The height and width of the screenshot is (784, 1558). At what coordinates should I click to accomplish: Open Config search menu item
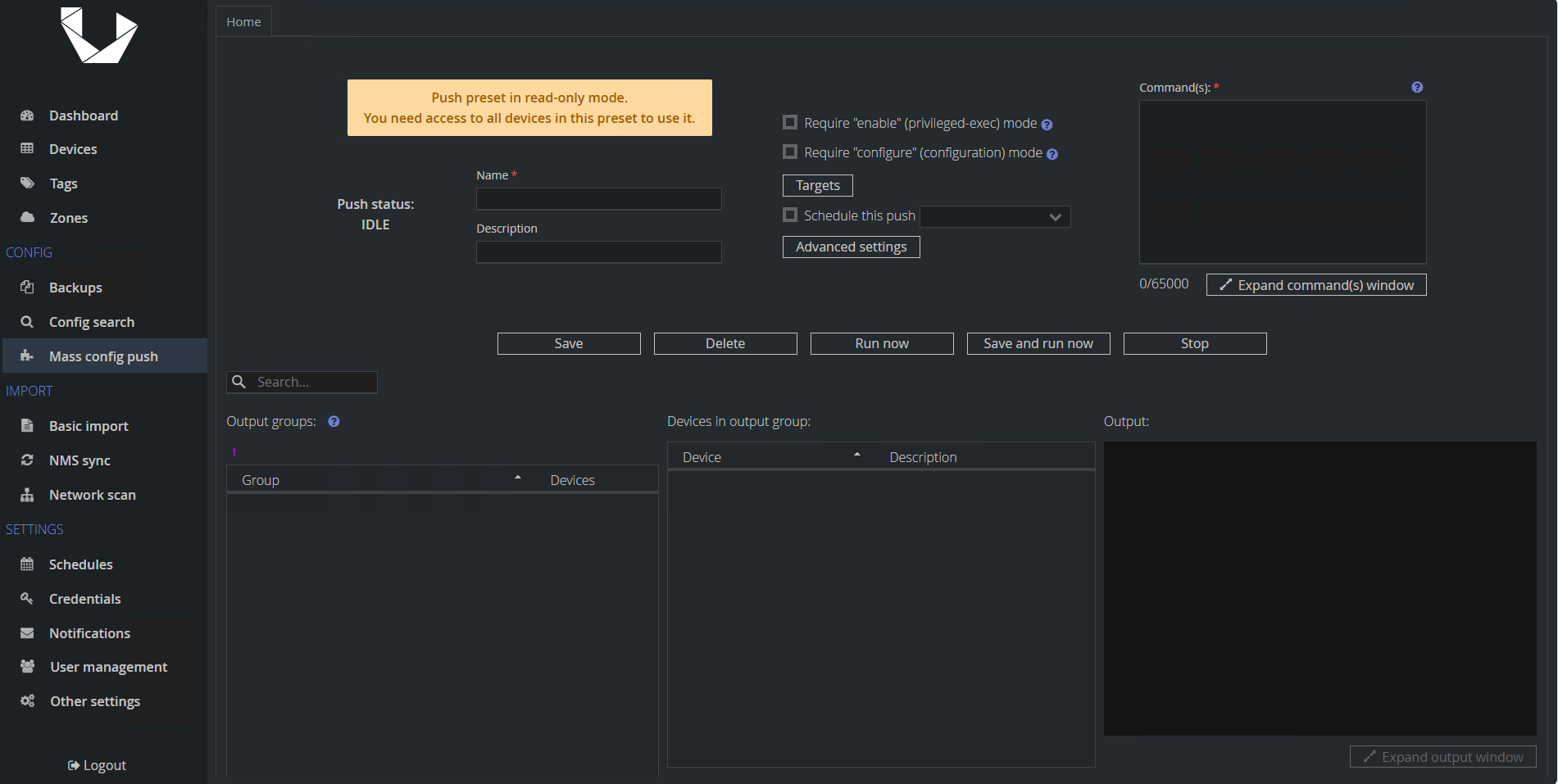[92, 322]
